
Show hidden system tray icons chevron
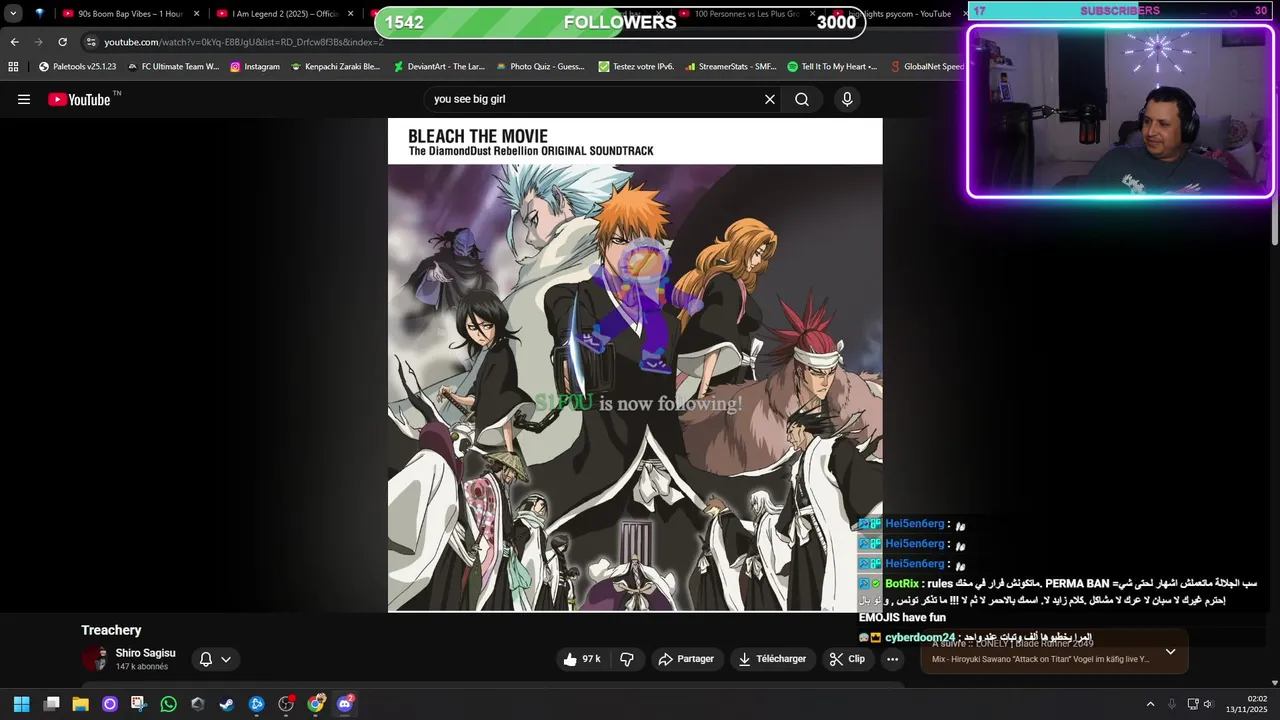(x=1150, y=704)
